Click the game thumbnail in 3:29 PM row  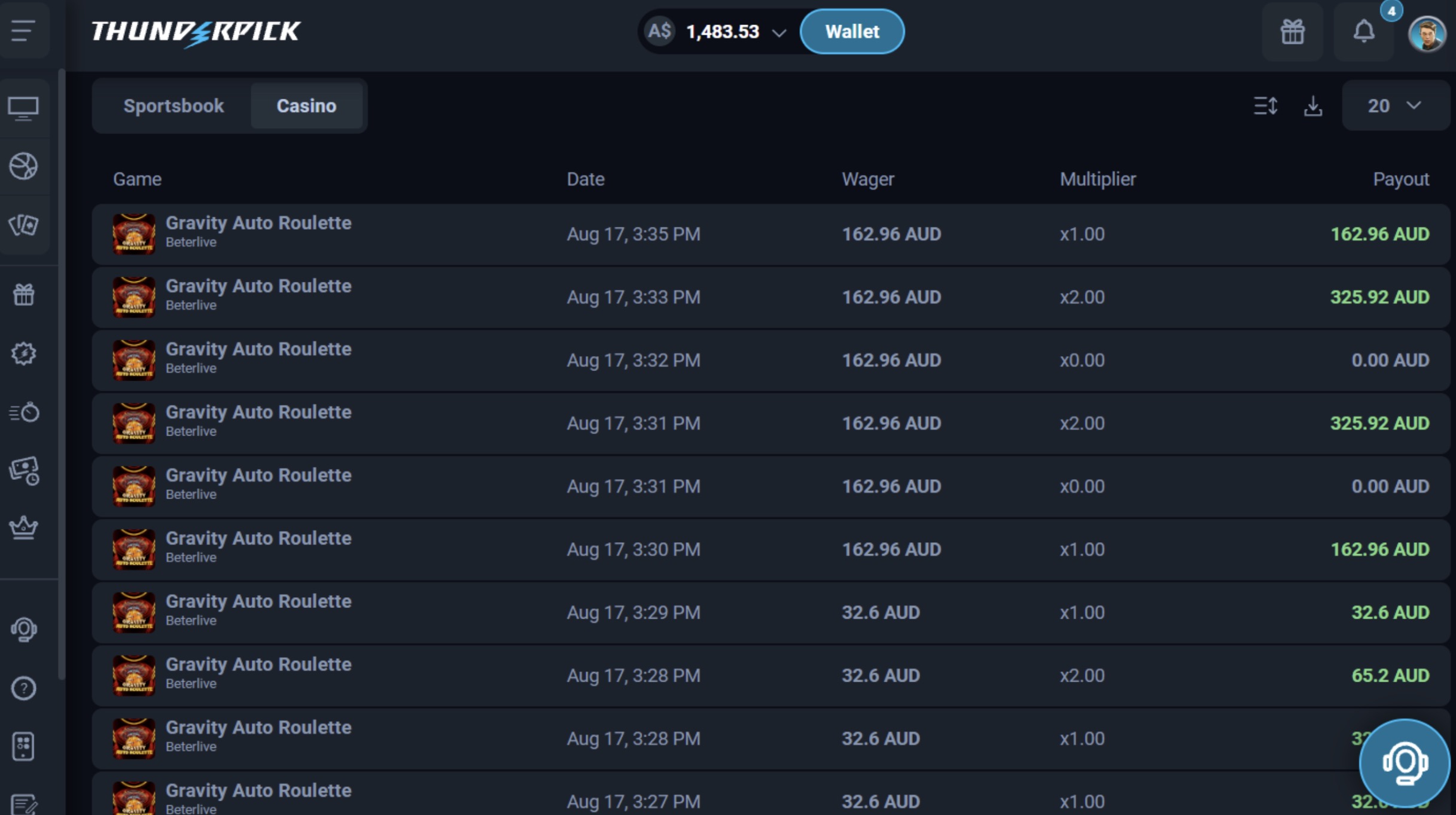tap(134, 612)
